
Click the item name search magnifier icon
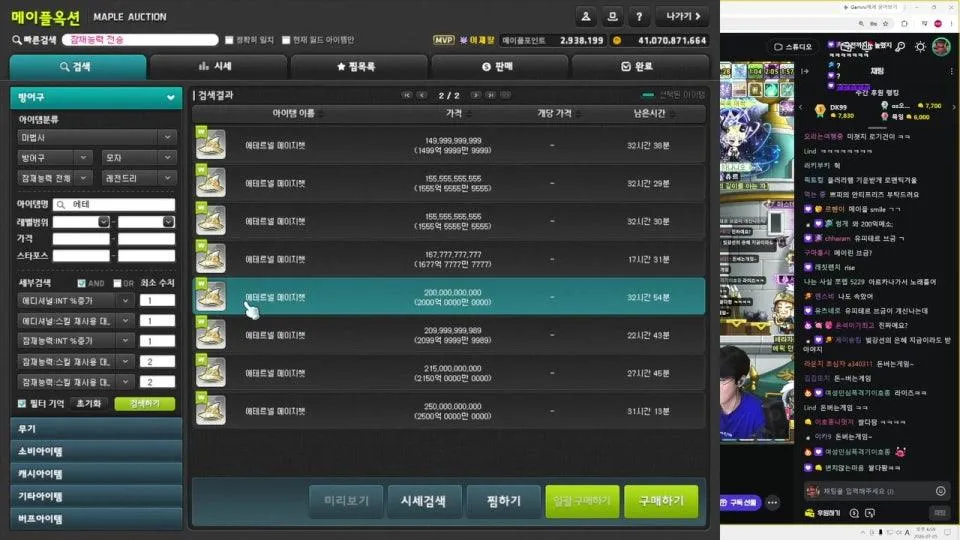pyautogui.click(x=61, y=204)
